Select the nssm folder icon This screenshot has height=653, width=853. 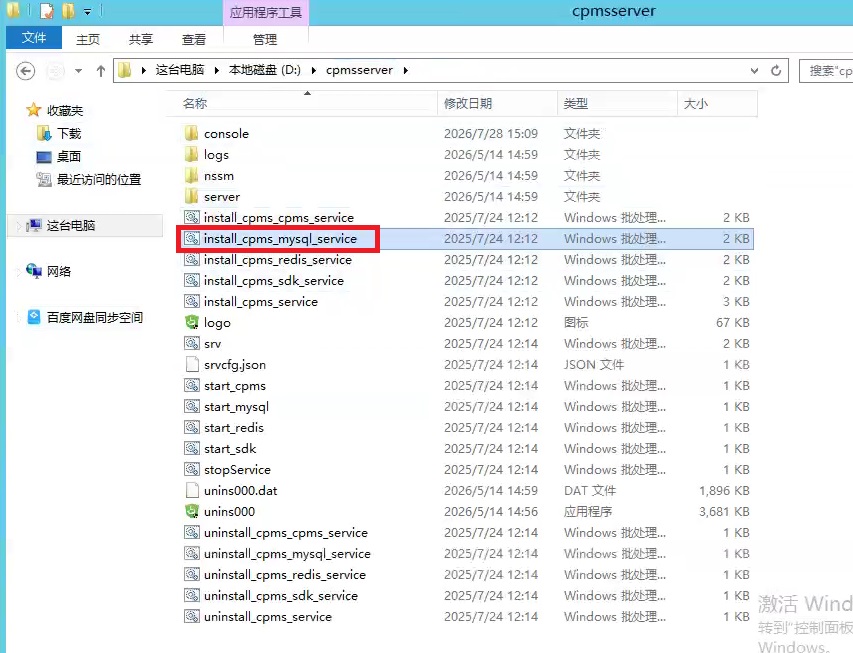(191, 176)
